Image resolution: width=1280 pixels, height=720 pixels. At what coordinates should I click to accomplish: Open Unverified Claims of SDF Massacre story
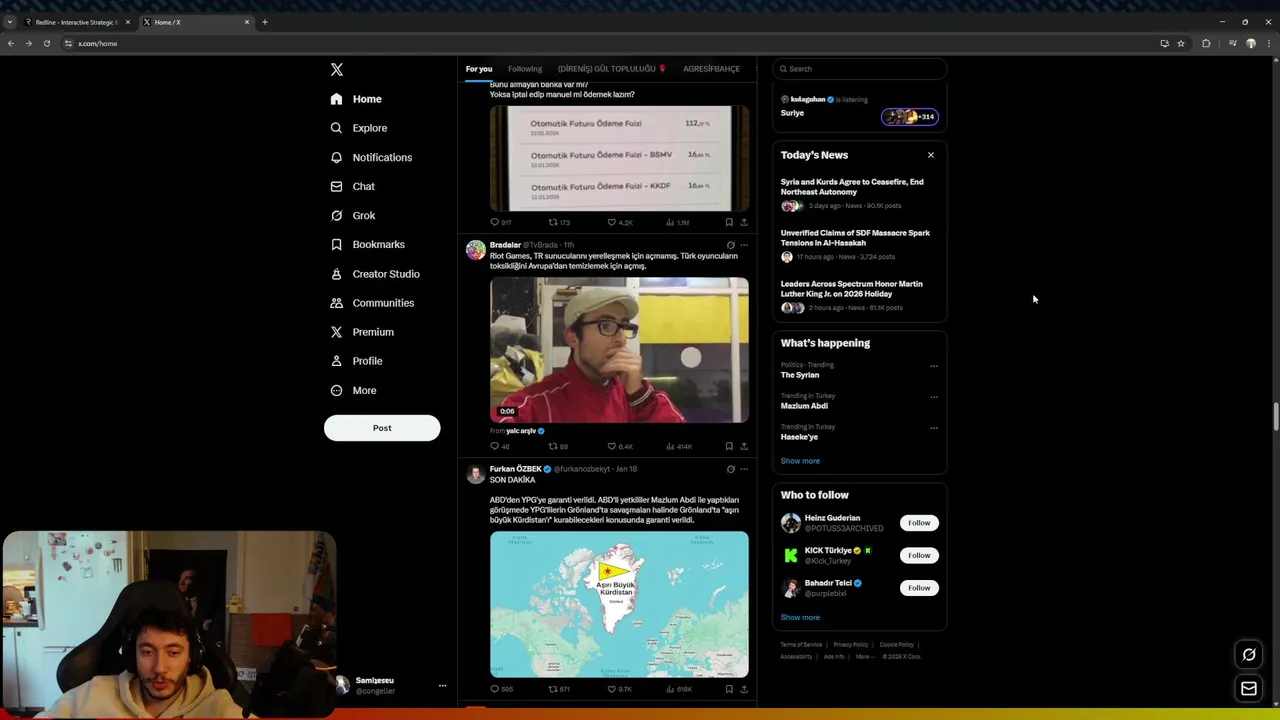click(858, 246)
